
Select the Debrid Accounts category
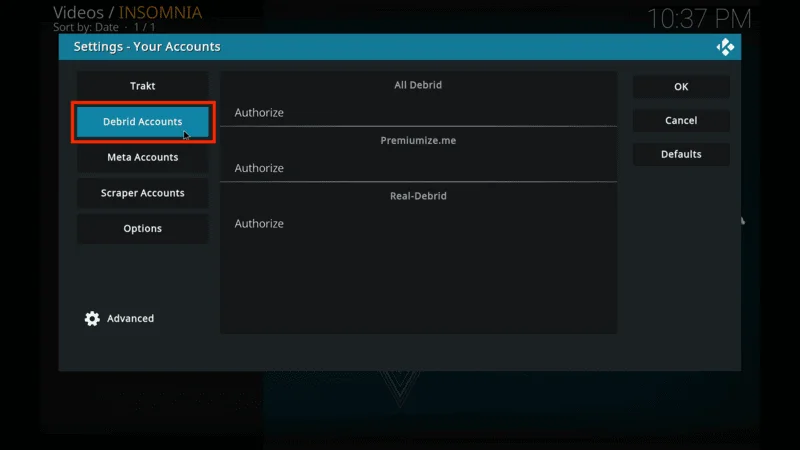(142, 121)
